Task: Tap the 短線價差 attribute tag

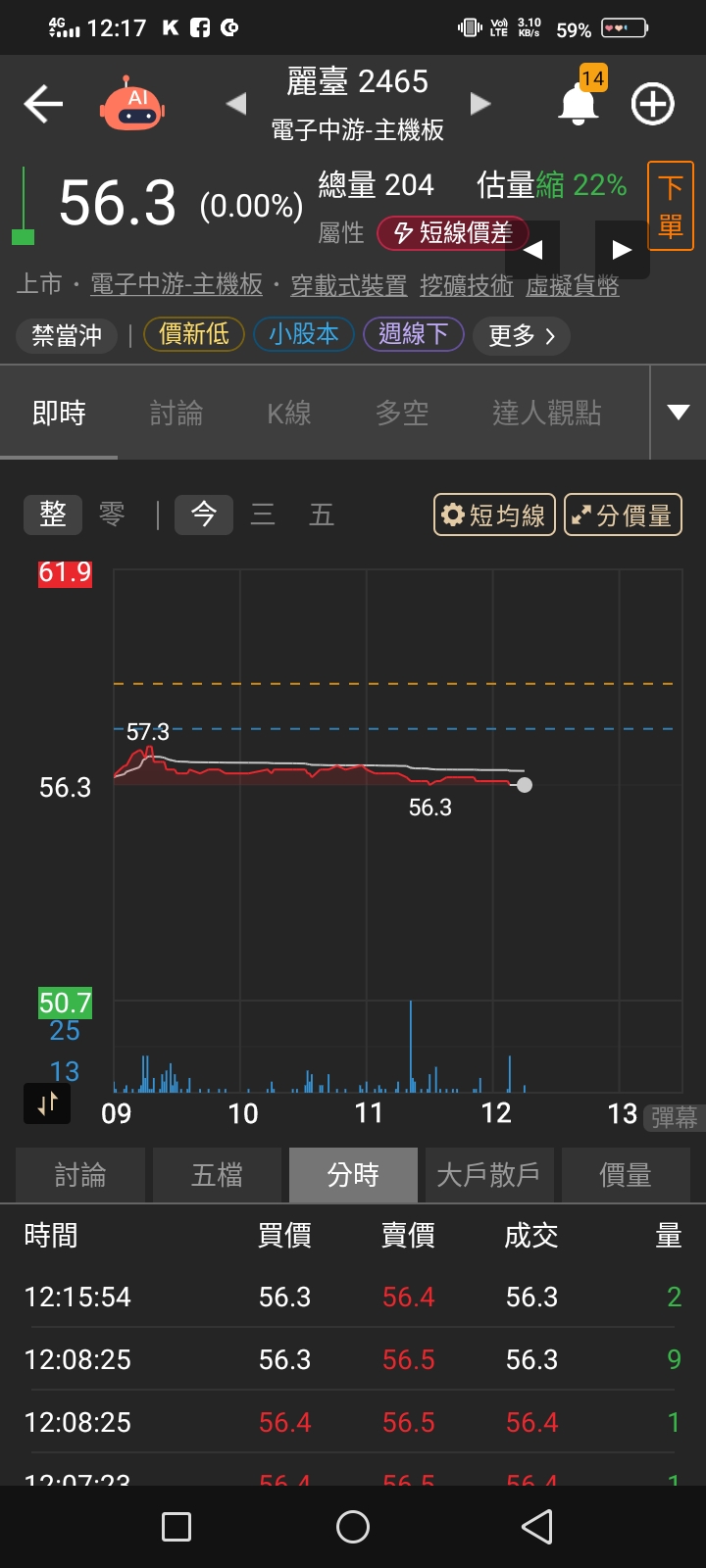Action: pyautogui.click(x=453, y=232)
